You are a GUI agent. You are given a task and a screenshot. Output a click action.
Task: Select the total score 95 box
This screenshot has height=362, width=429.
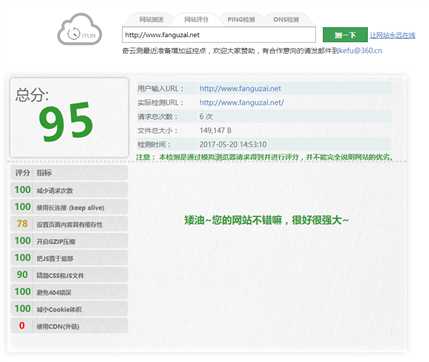pyautogui.click(x=69, y=118)
